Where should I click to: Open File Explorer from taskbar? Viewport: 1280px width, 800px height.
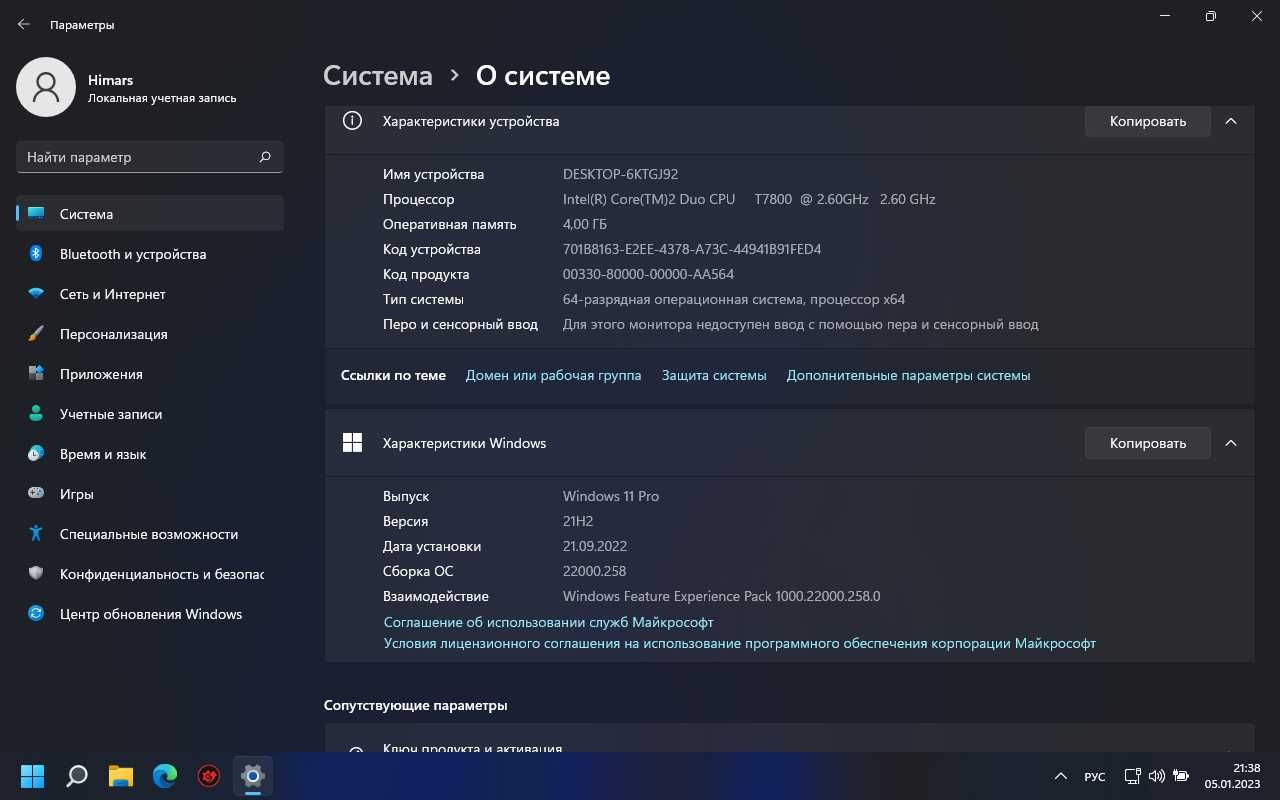tap(121, 775)
